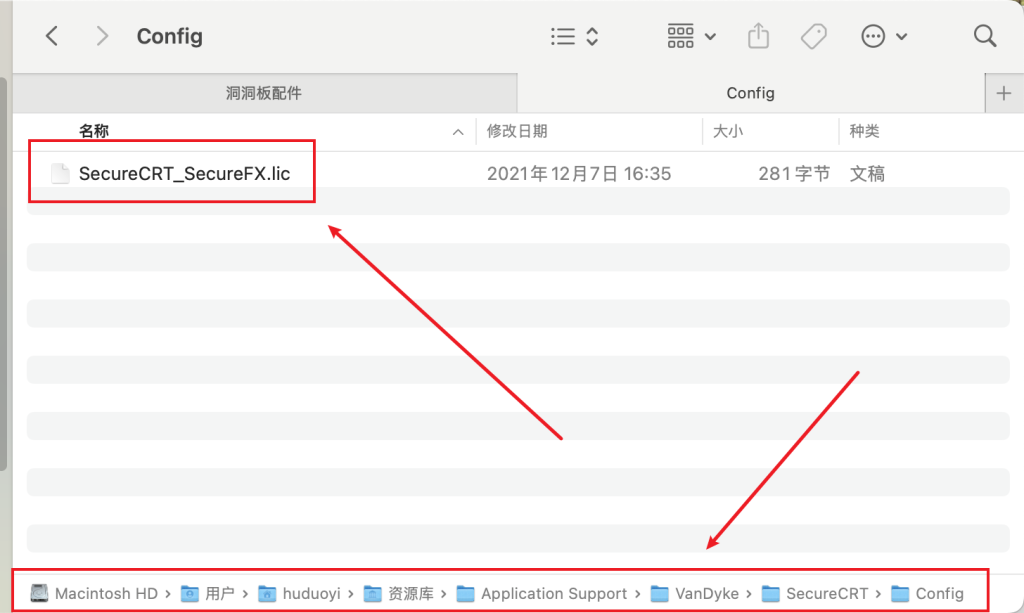Click the sidebar vertical scrollbar on the left edge

(x=3, y=274)
